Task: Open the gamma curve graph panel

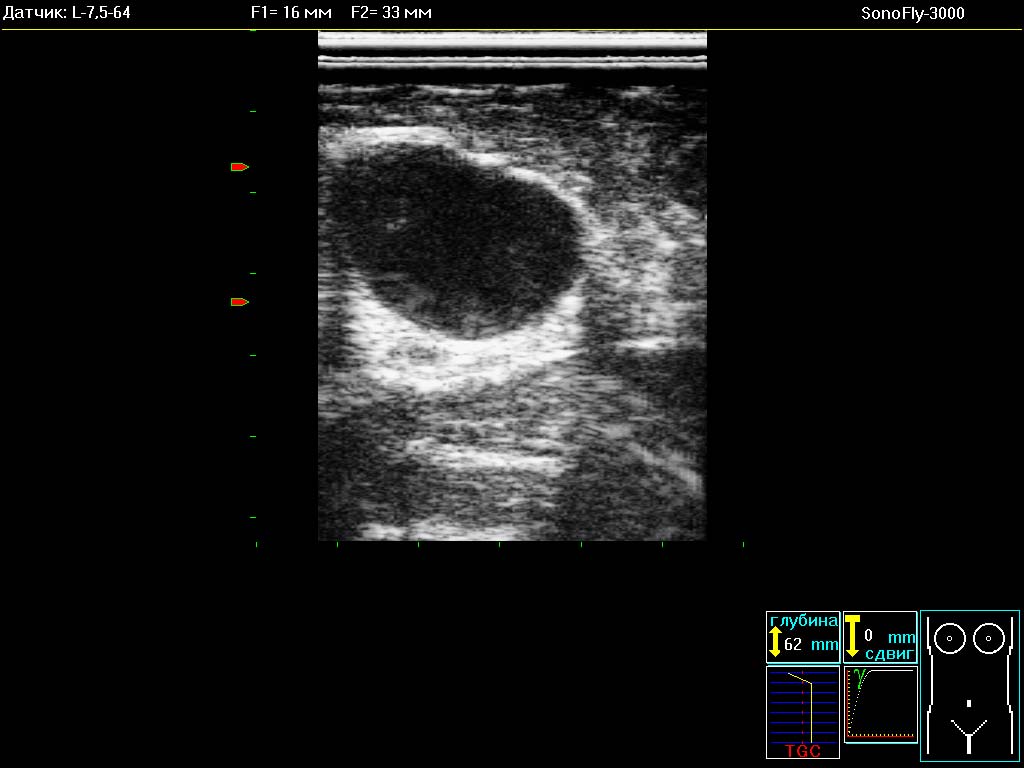Action: coord(880,704)
